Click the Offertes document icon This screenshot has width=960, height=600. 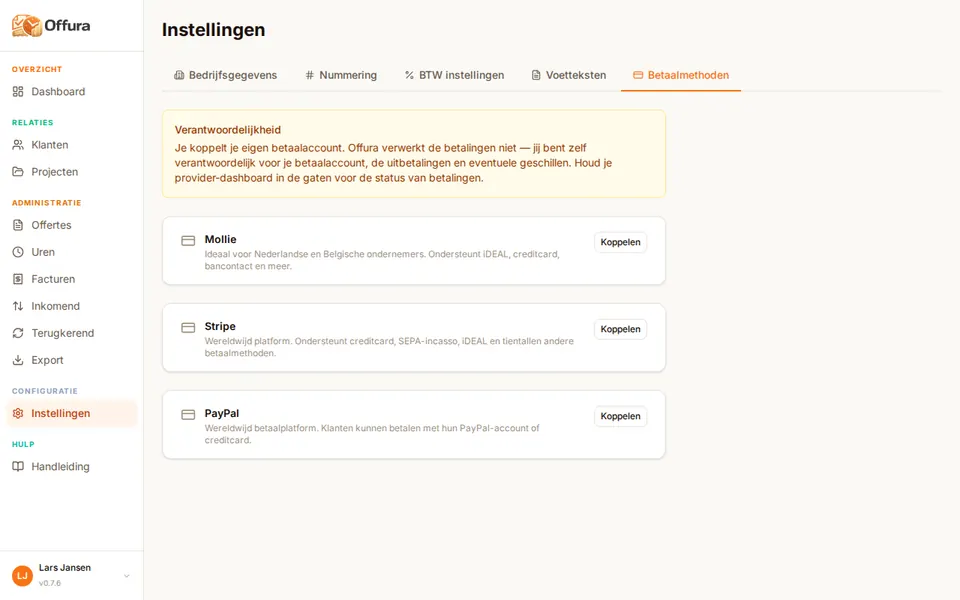(18, 225)
